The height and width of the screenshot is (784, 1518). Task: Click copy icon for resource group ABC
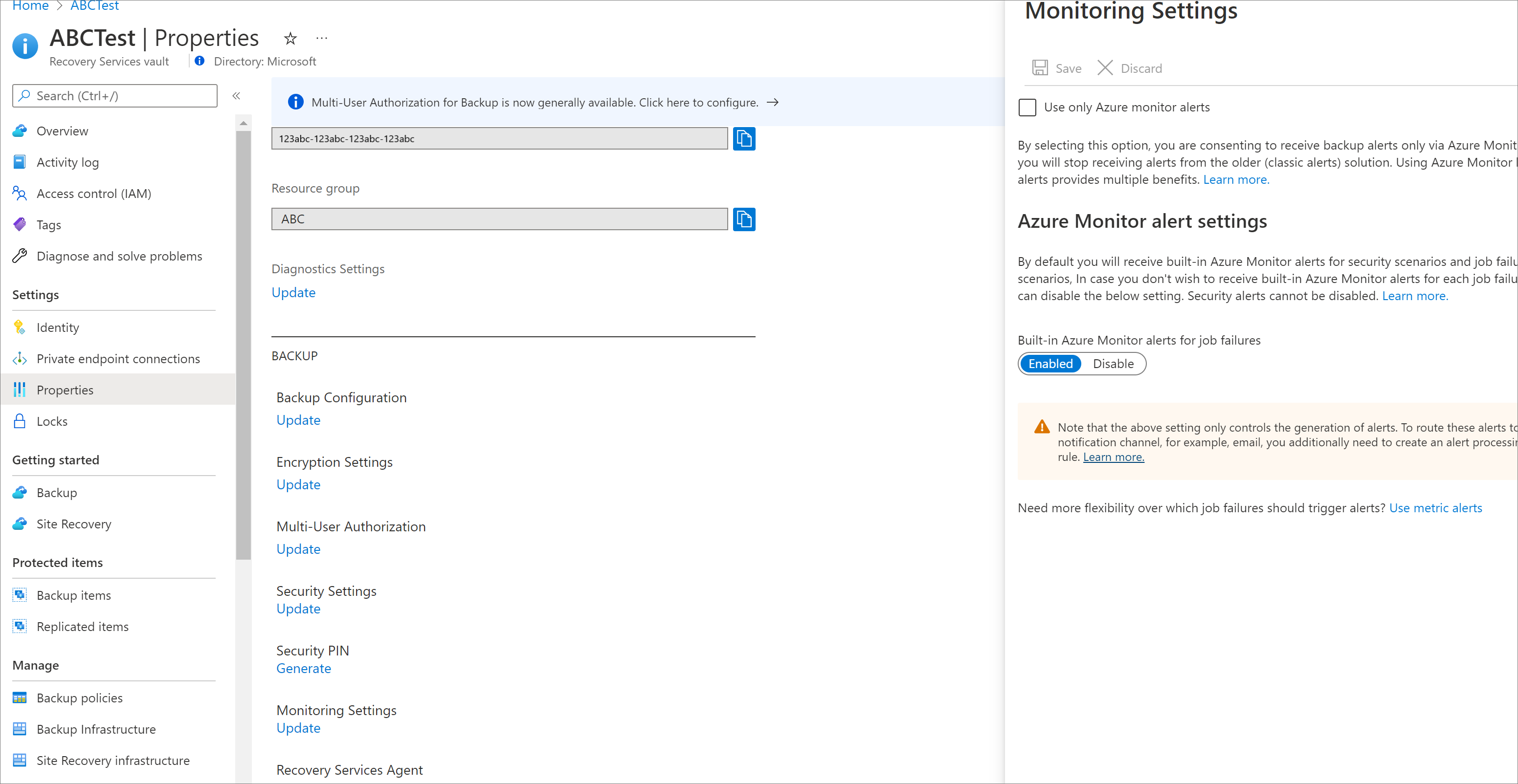(744, 218)
